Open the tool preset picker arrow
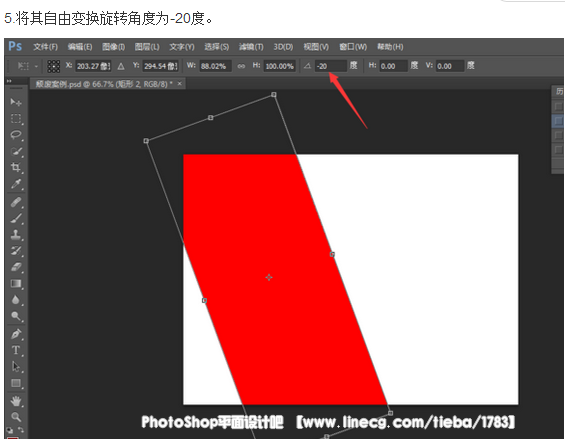Image resolution: width=565 pixels, height=439 pixels. (36, 66)
